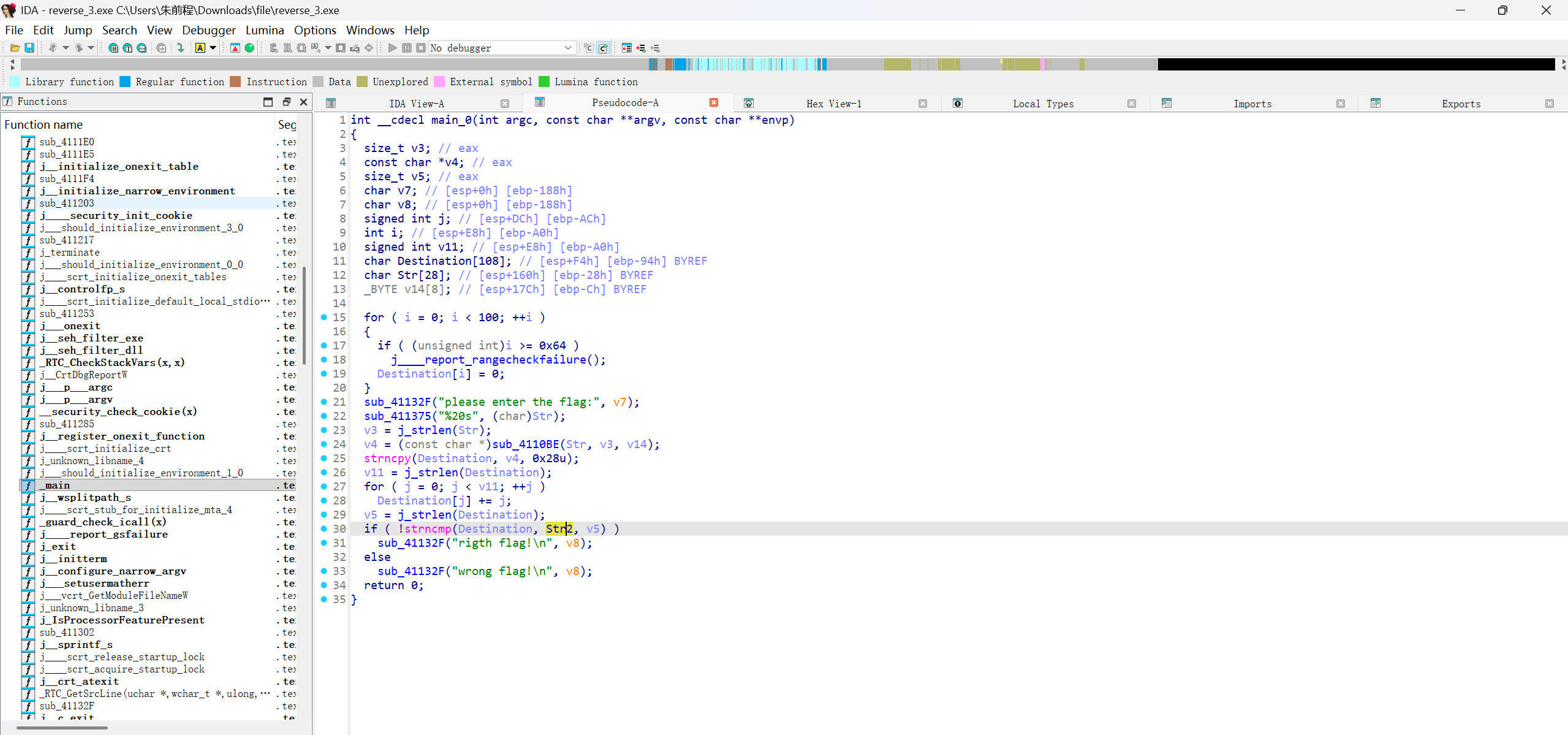Switch to the Hex View-1 tab
This screenshot has width=1568, height=735.
point(833,104)
